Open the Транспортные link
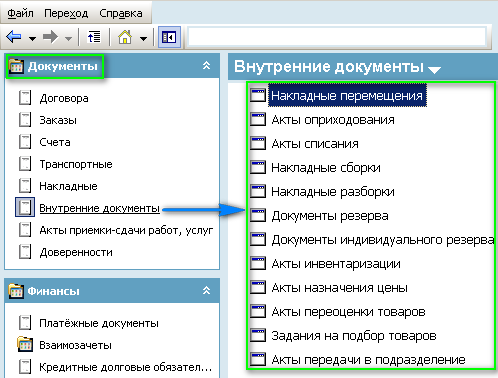Viewport: 498px width, 378px height. [76, 164]
